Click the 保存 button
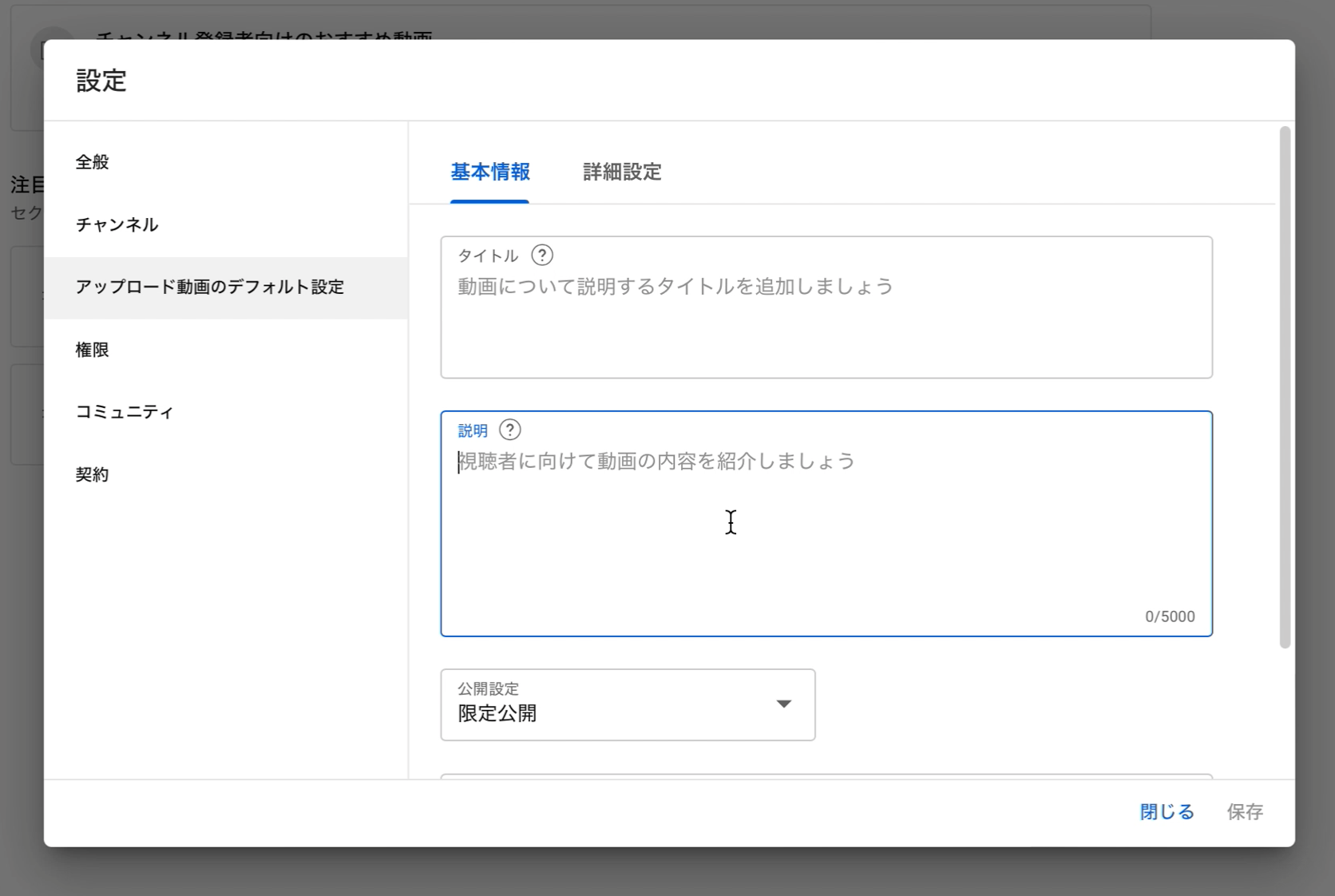Viewport: 1335px width, 896px height. [1246, 811]
